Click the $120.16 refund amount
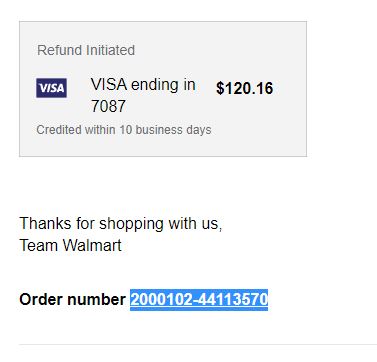The height and width of the screenshot is (362, 377). tap(244, 88)
